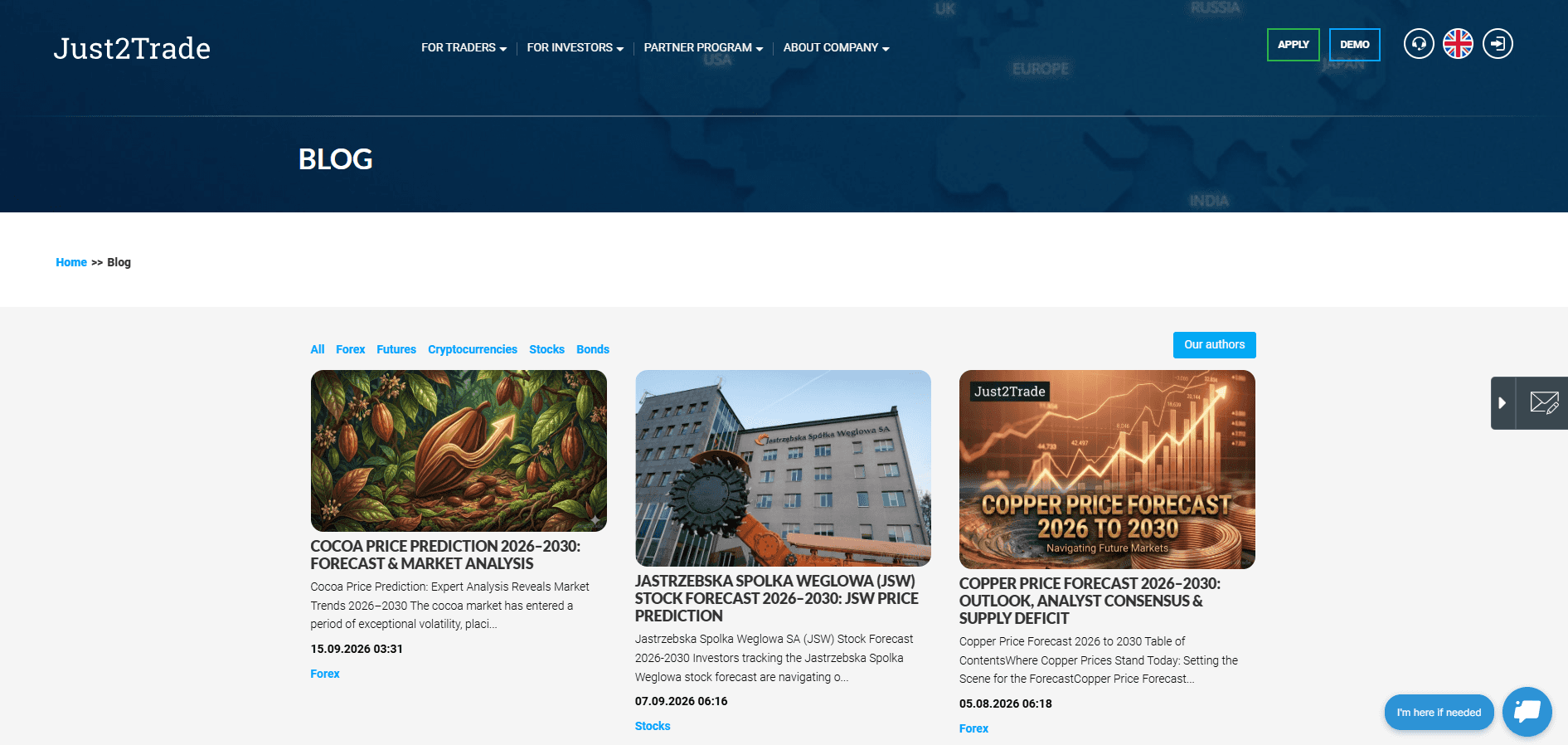1568x745 pixels.
Task: Click the login arrow icon
Action: 1498,44
